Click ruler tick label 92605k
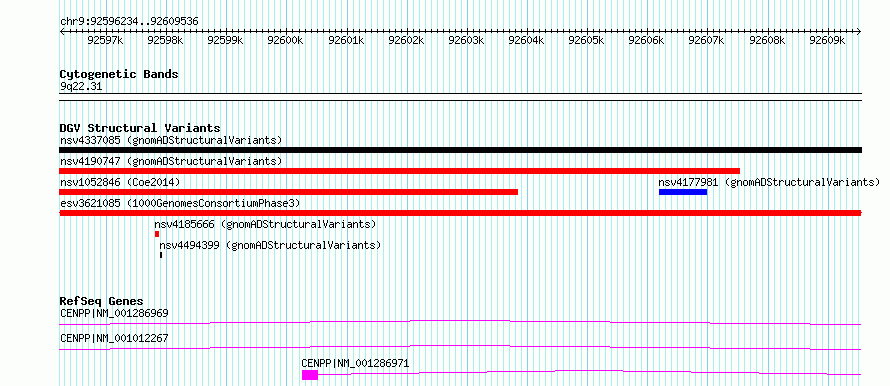890x386 pixels. tap(586, 40)
